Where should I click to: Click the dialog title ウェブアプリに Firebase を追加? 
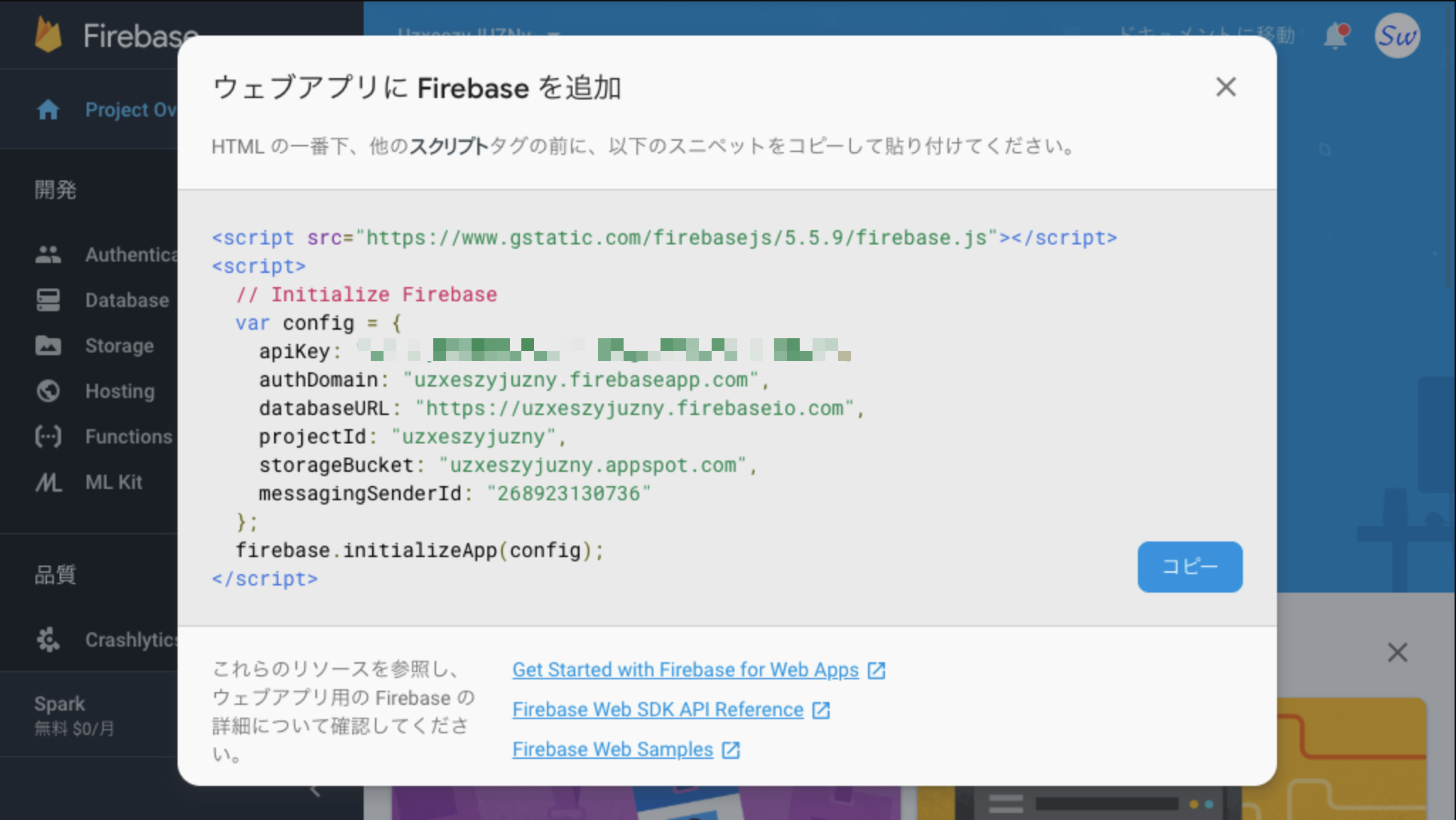pyautogui.click(x=417, y=88)
